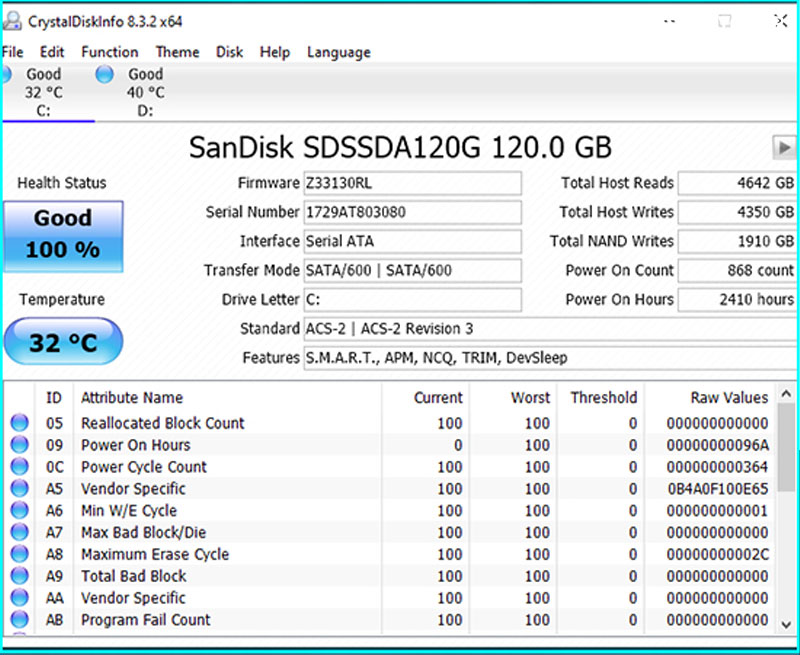The width and height of the screenshot is (800, 655).
Task: Click the status orb beside Power On Hours
Action: 19,445
